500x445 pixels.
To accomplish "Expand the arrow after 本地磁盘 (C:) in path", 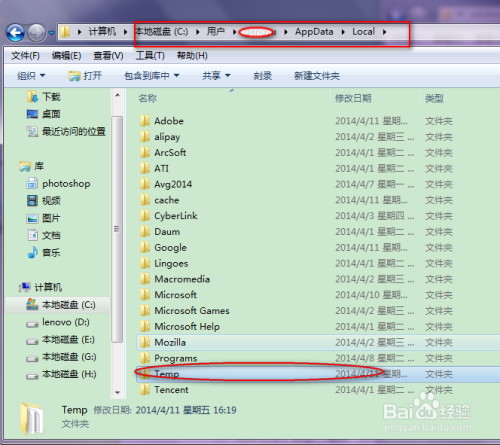I will [x=198, y=32].
